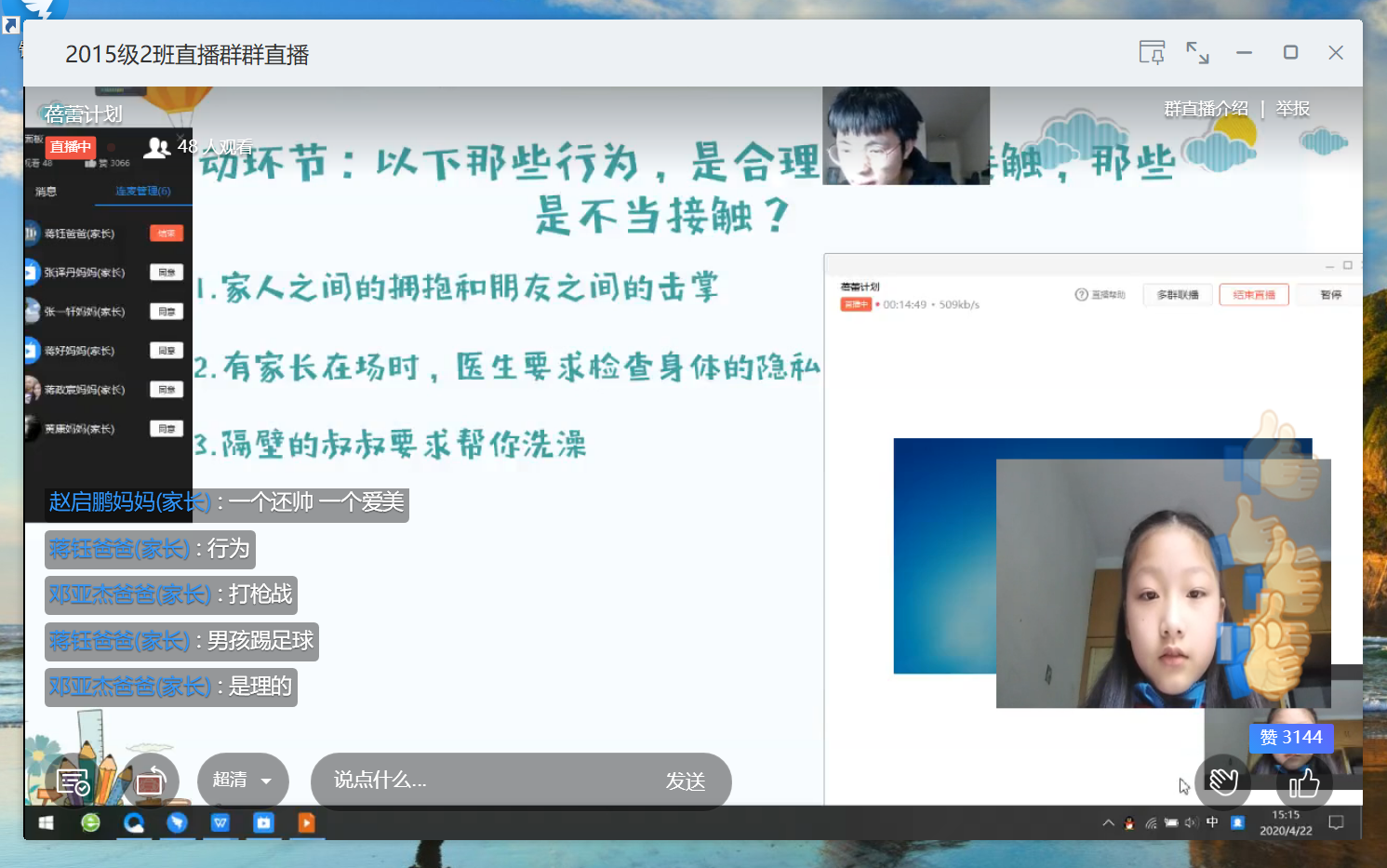This screenshot has width=1387, height=868.
Task: Maximize the live stream window
Action: point(1290,52)
